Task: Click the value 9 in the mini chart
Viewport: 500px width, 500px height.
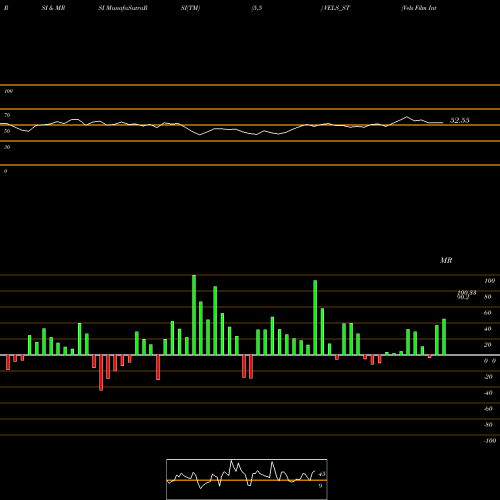Action: point(320,486)
